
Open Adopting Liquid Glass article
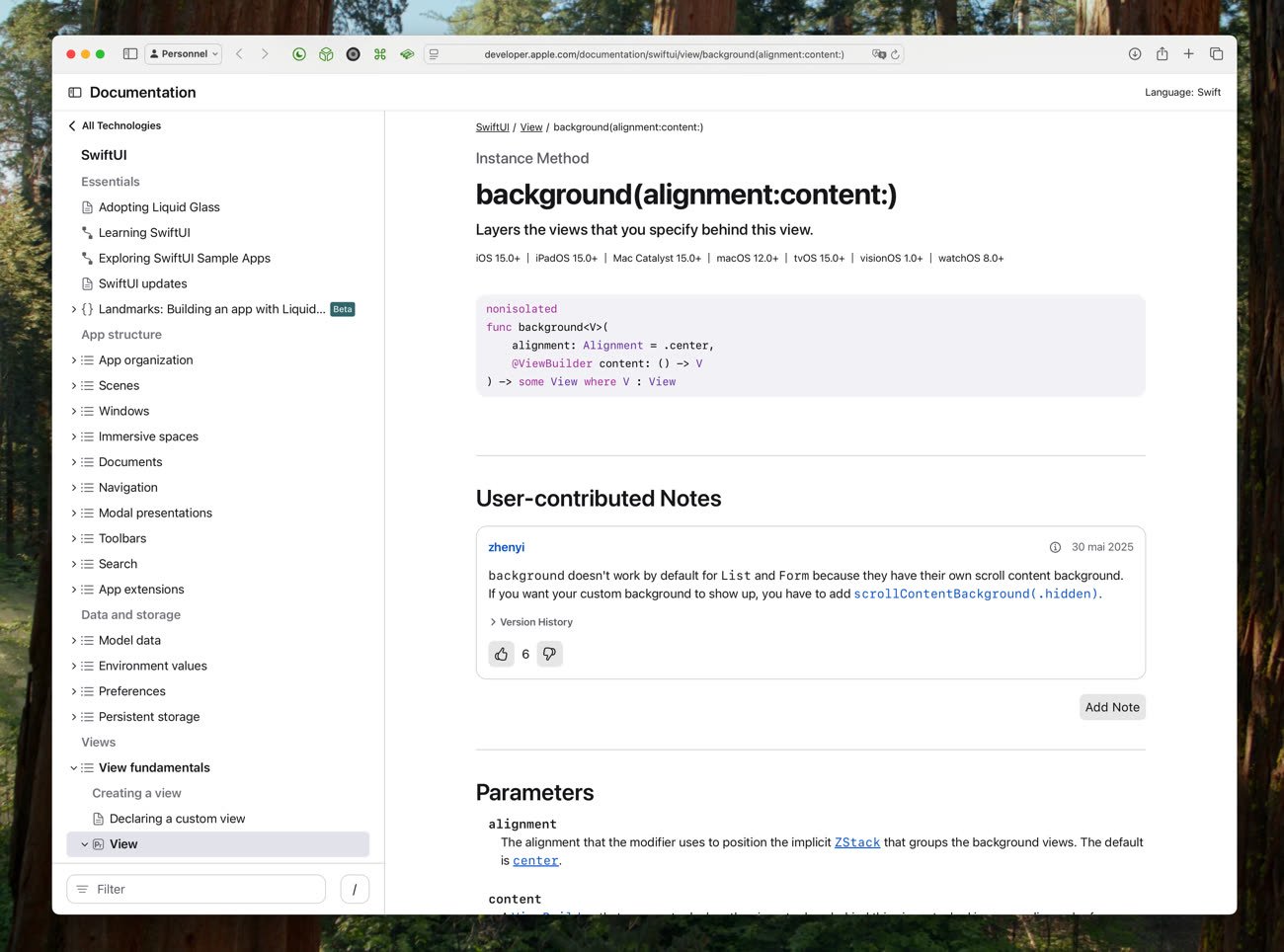pyautogui.click(x=159, y=207)
